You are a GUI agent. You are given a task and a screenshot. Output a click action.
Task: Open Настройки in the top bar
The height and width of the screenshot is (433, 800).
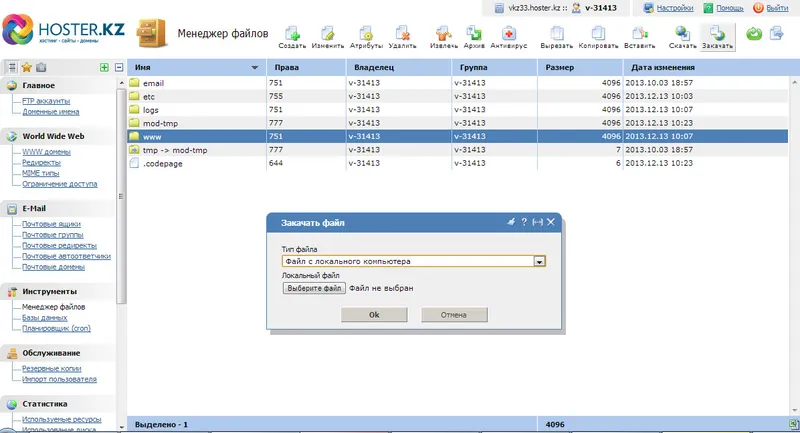[x=674, y=8]
